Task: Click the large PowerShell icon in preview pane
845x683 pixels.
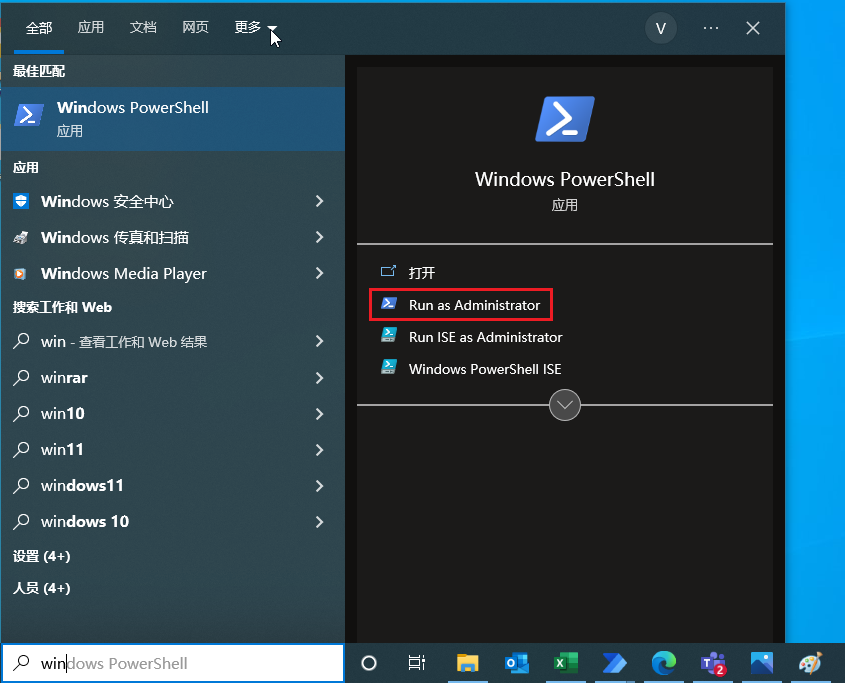Action: (x=565, y=119)
